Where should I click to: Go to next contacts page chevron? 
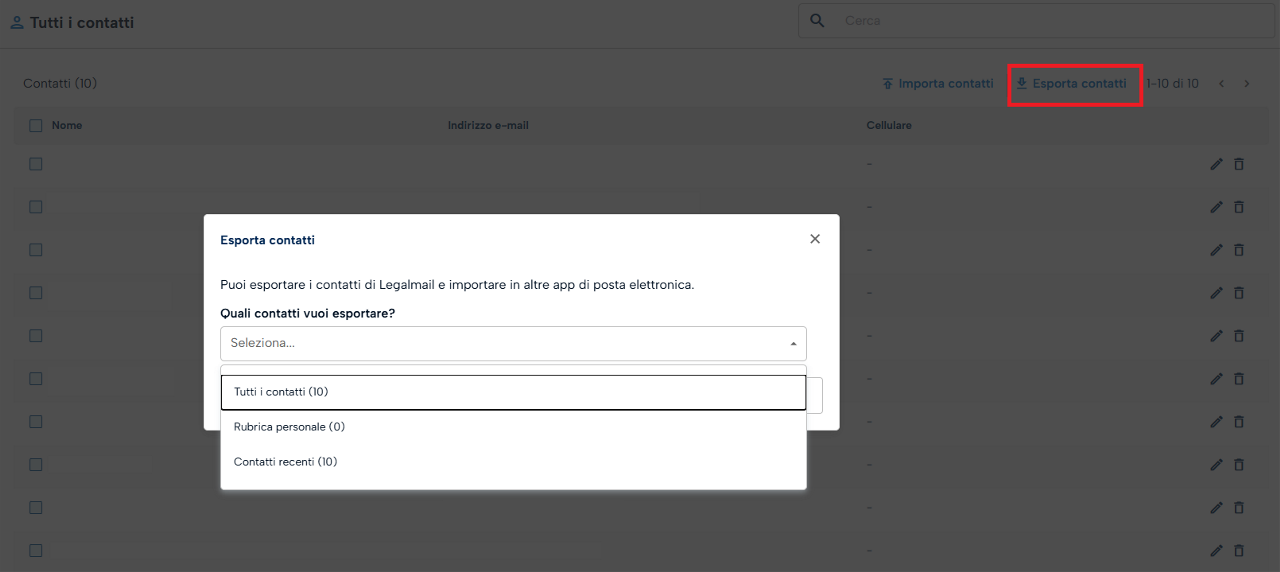pos(1246,84)
